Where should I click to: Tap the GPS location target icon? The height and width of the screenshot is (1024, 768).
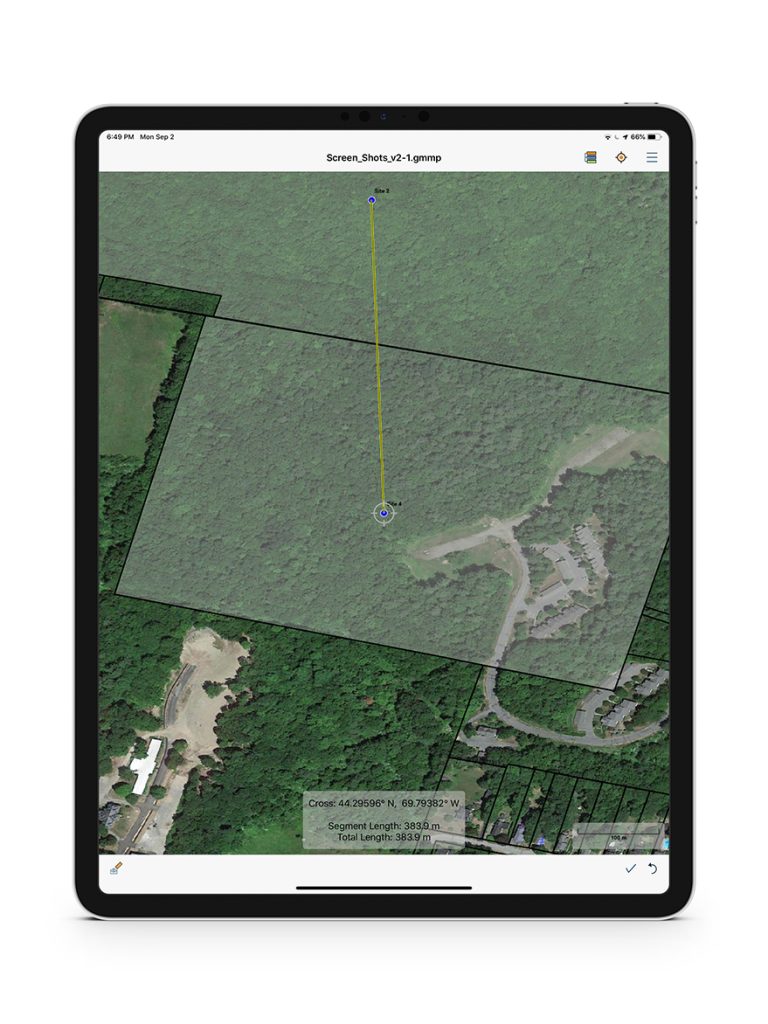click(x=621, y=158)
